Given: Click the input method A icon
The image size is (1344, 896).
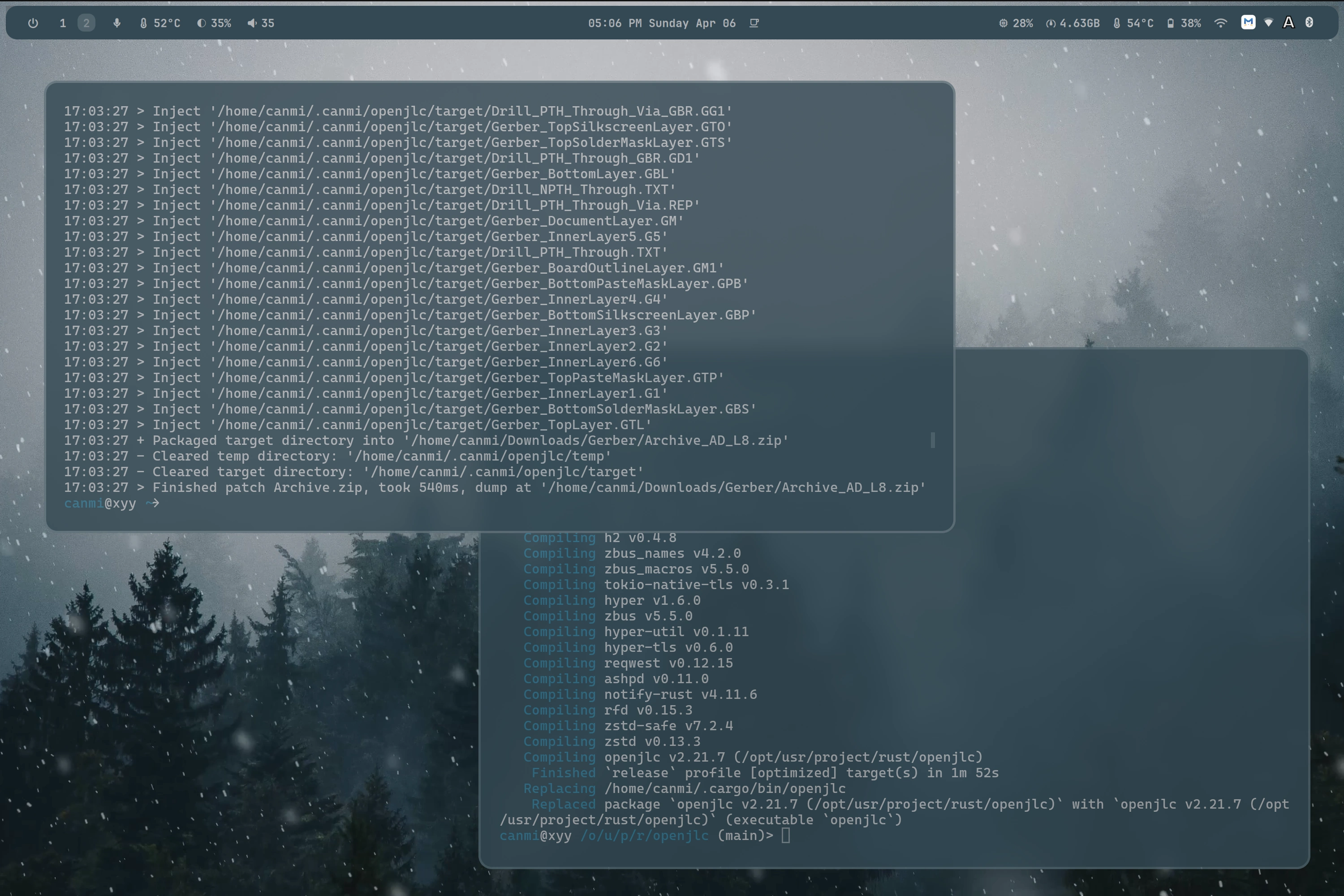Looking at the screenshot, I should tap(1288, 22).
